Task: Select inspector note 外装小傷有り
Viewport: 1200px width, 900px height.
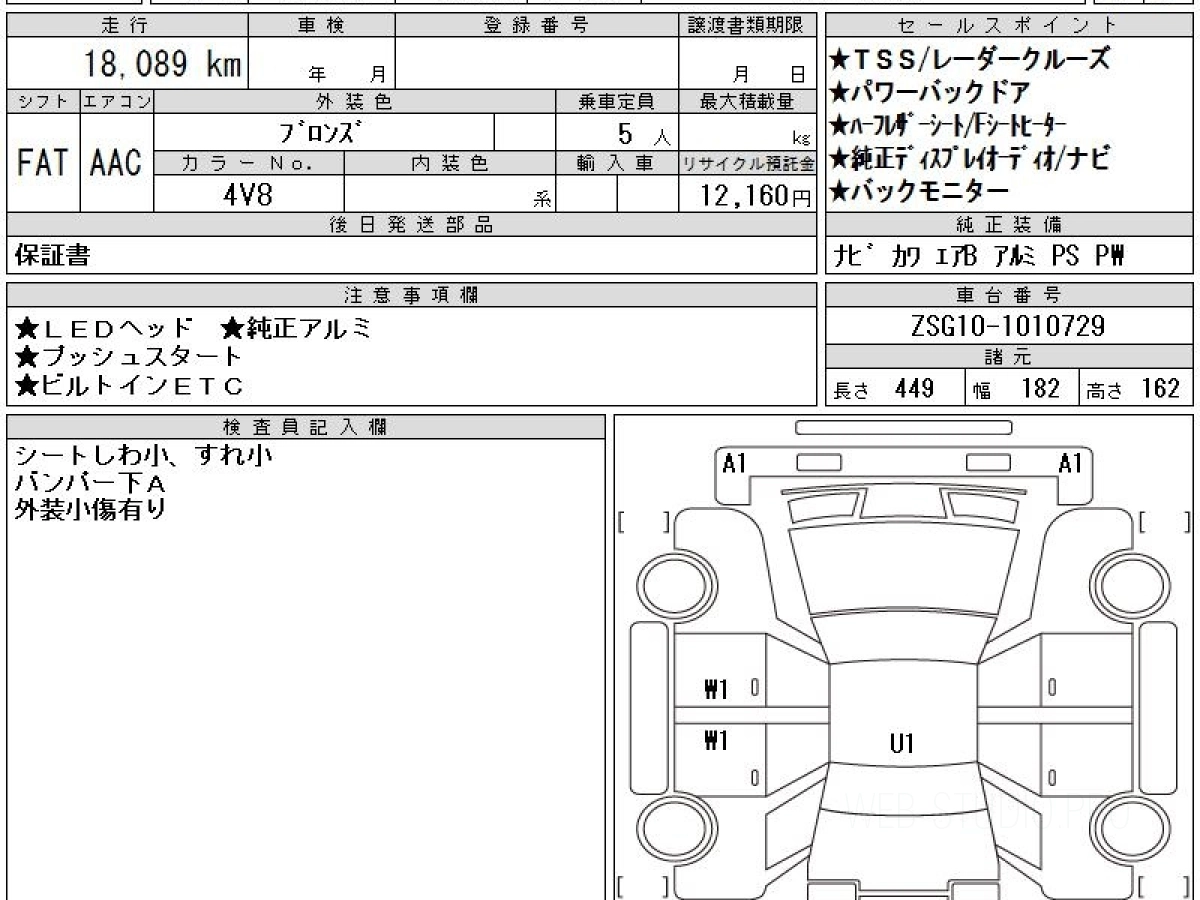Action: [x=90, y=509]
